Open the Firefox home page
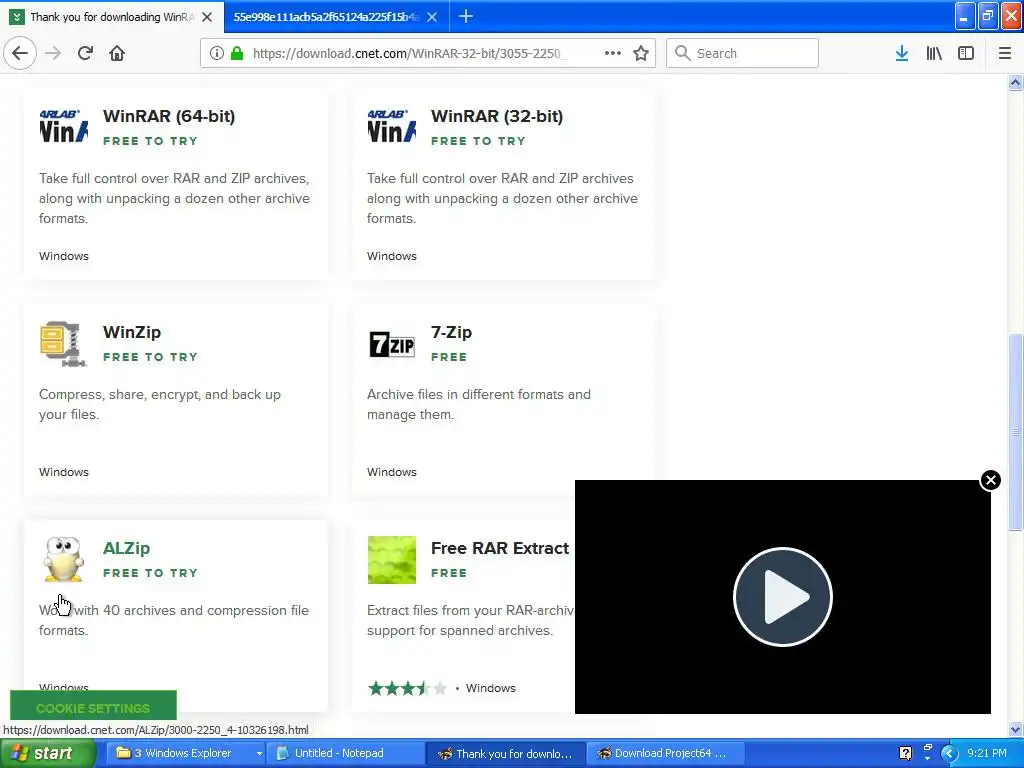This screenshot has height=768, width=1024. [x=117, y=53]
